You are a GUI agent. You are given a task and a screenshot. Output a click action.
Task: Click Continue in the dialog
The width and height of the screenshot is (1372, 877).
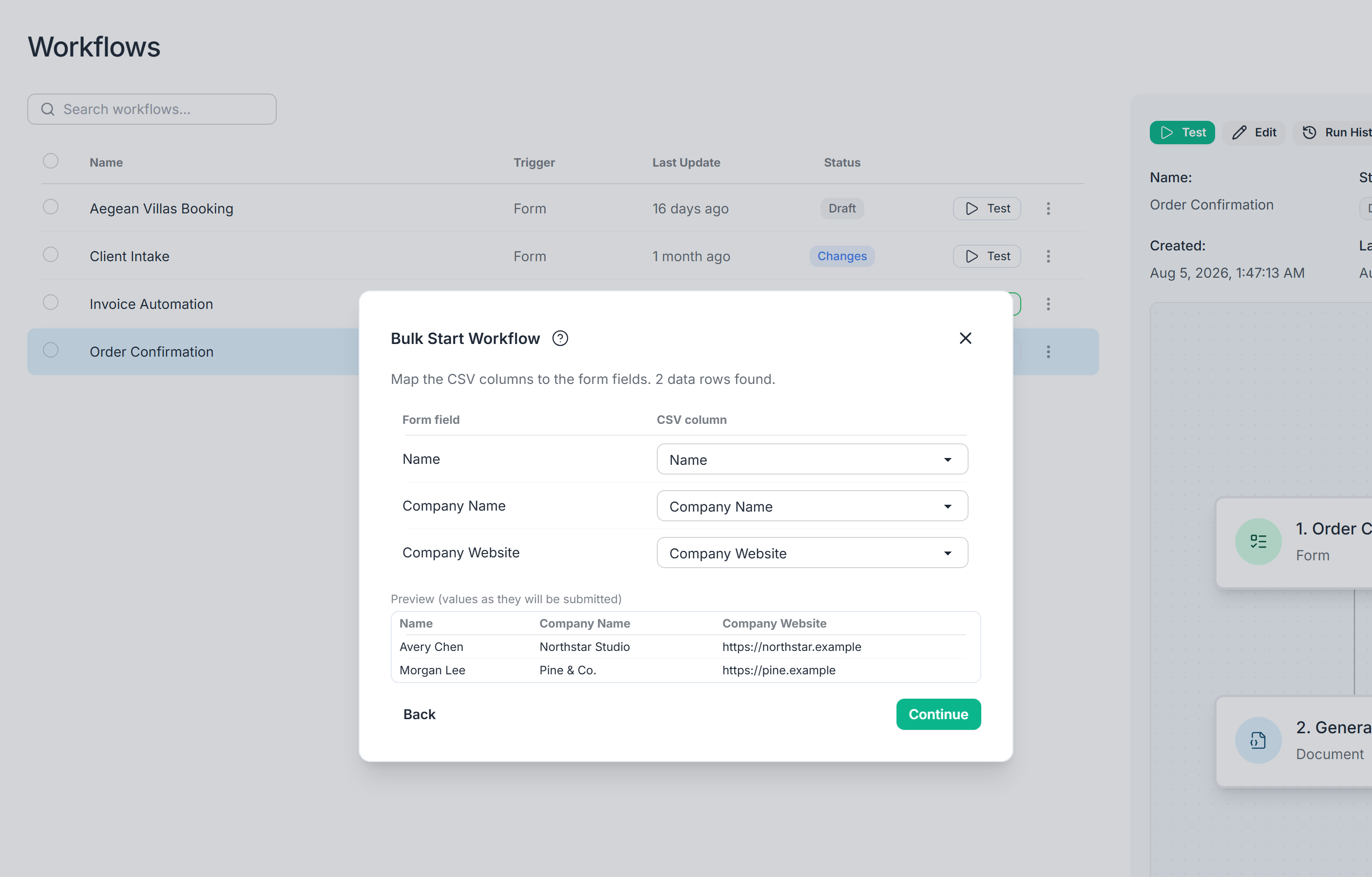[x=938, y=715]
